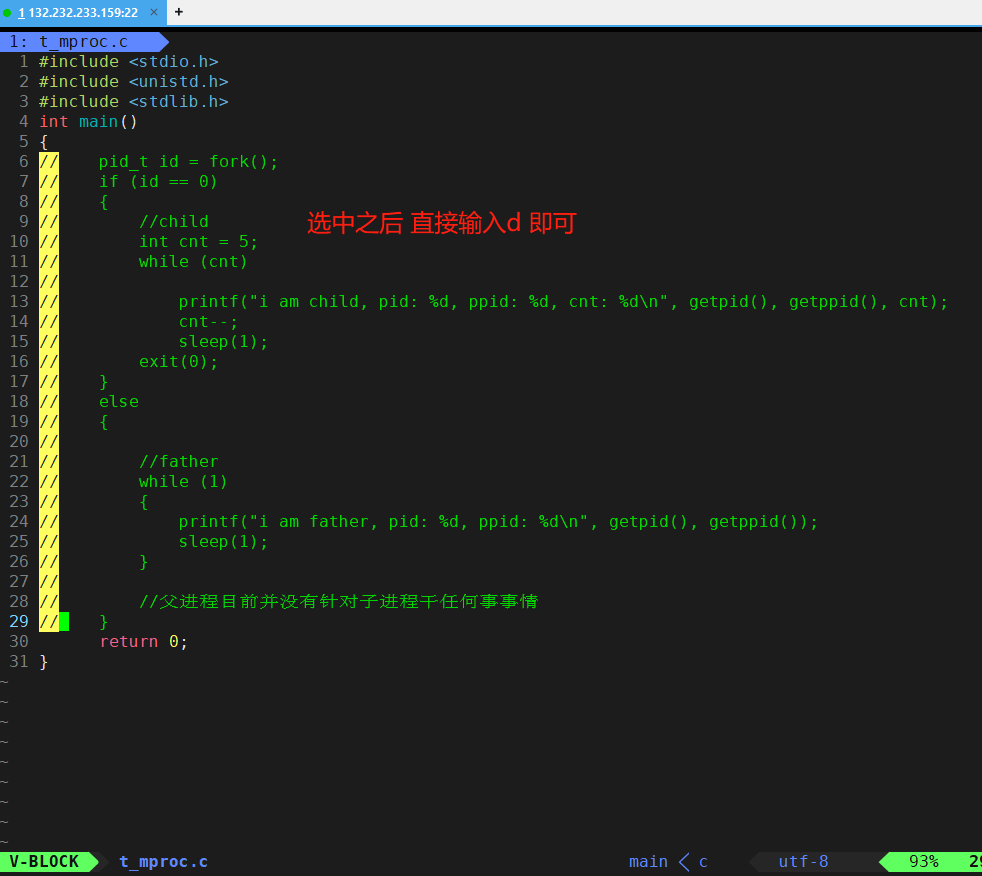Close the 132.232.233.159:22 session tab

coord(153,13)
